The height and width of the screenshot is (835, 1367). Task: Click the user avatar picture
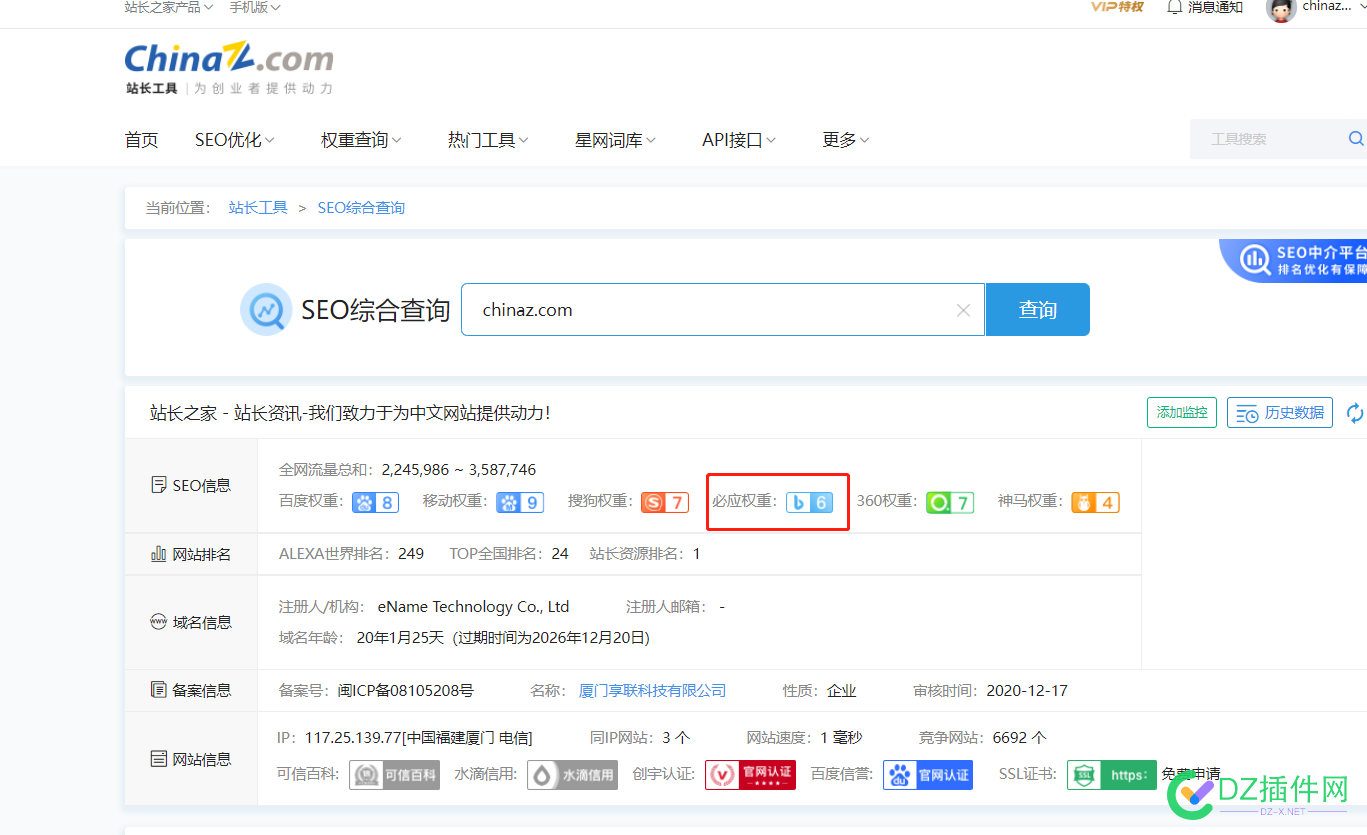click(1281, 9)
